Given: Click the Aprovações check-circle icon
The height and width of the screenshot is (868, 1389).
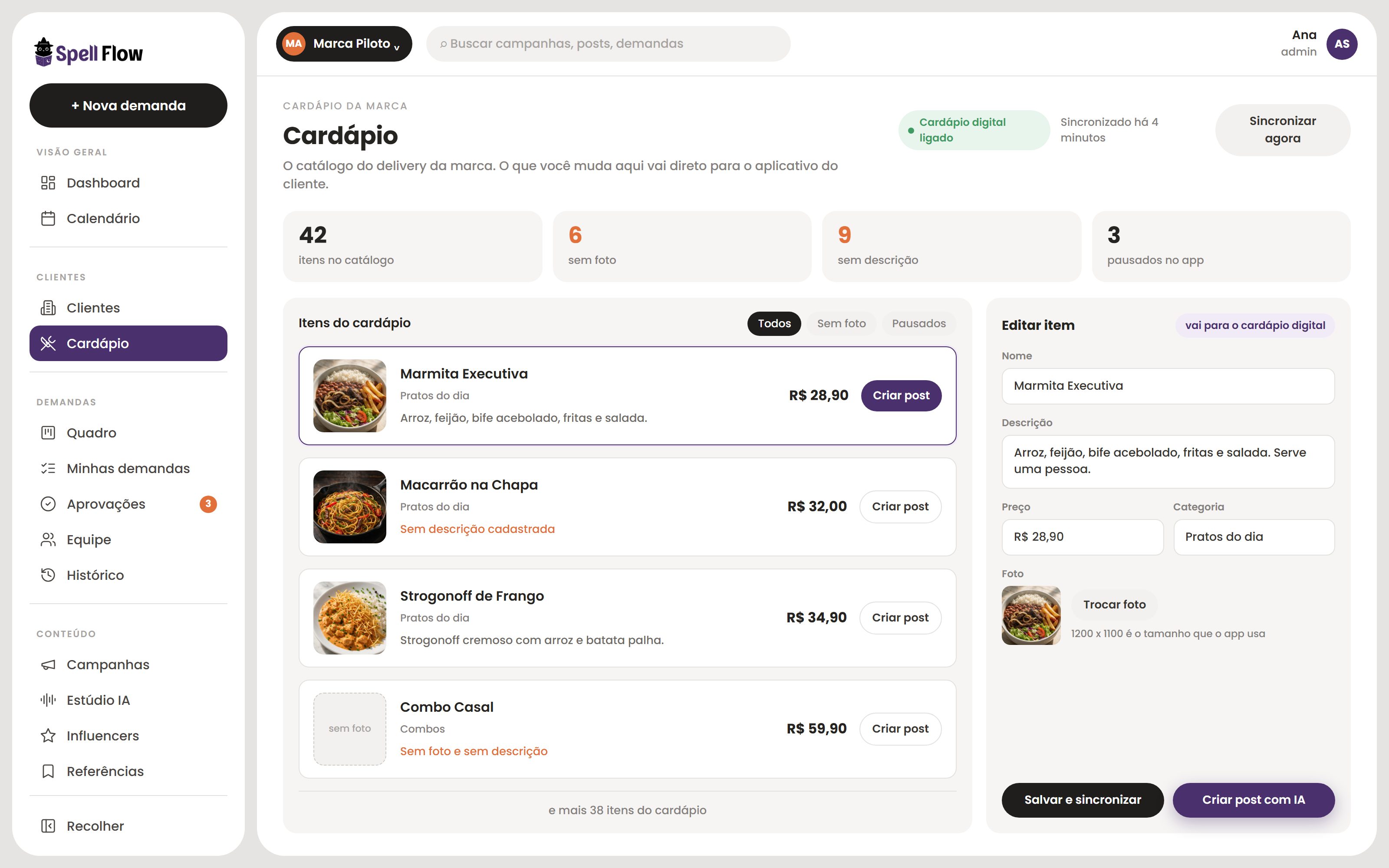Looking at the screenshot, I should [x=48, y=504].
